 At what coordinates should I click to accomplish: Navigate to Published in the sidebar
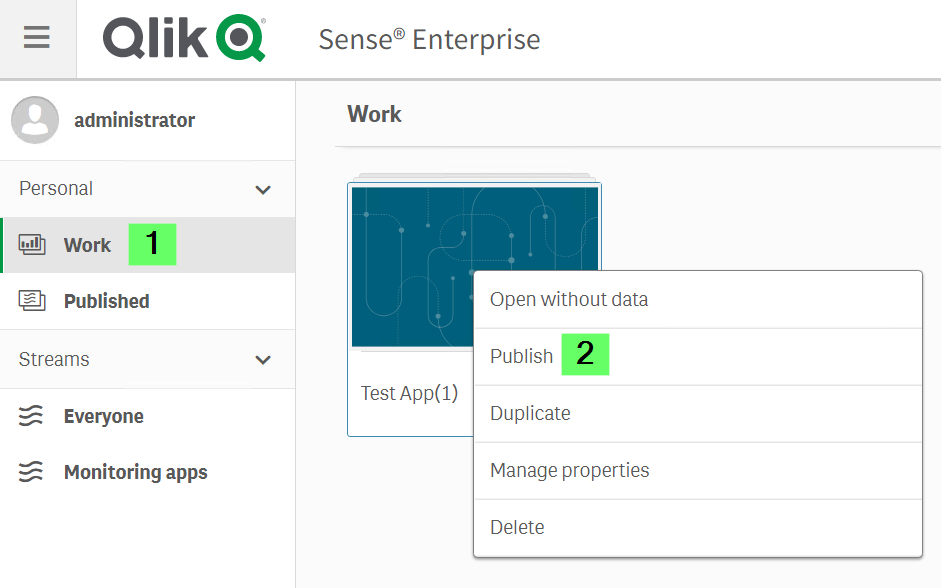point(106,300)
